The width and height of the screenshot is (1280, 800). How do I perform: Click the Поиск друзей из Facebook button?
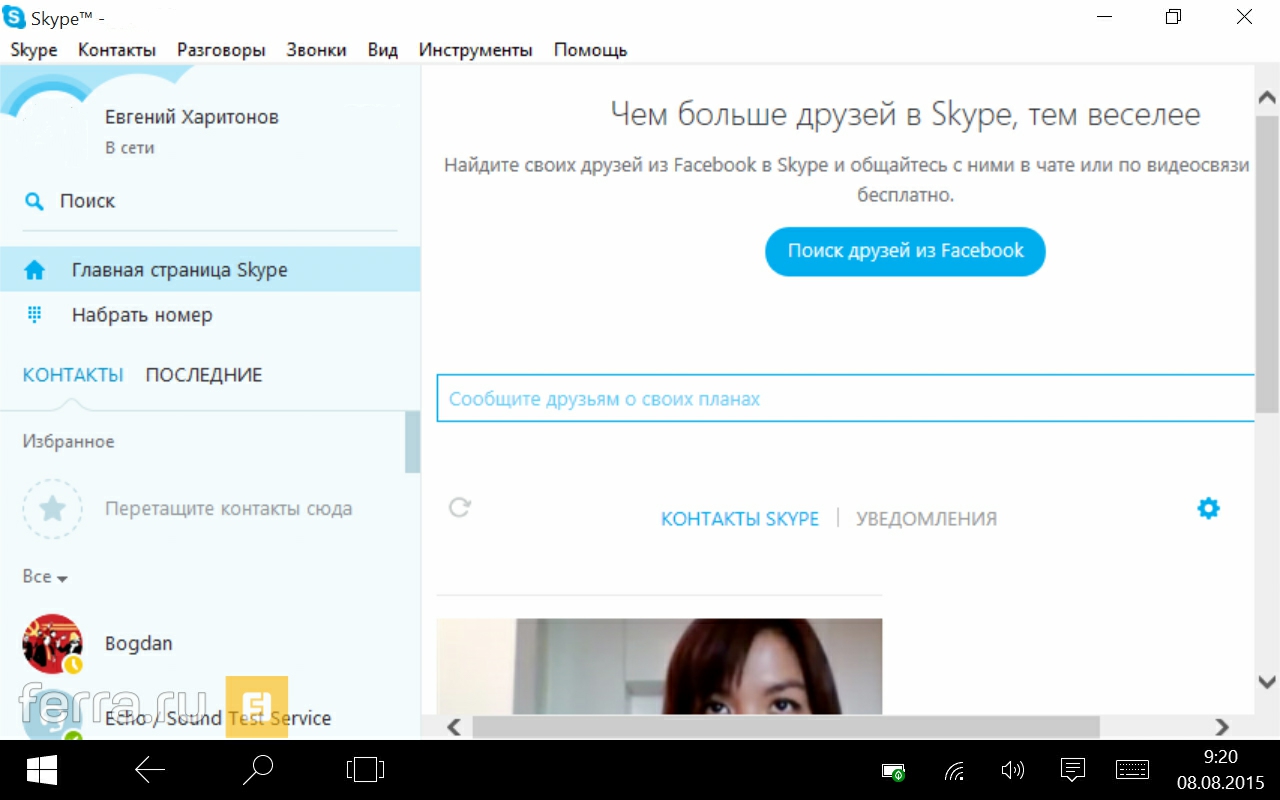click(x=905, y=251)
